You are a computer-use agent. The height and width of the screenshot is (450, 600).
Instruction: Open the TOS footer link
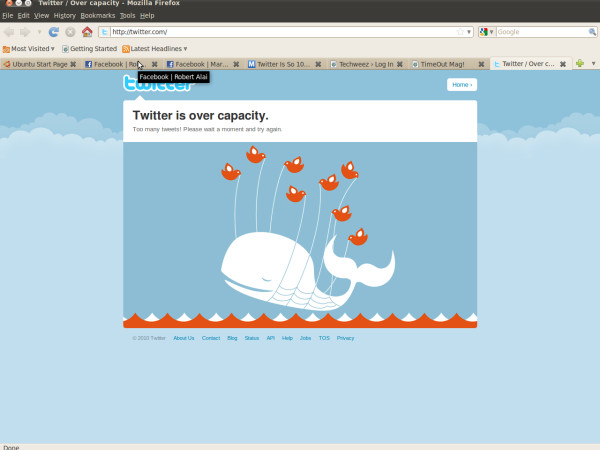point(324,338)
